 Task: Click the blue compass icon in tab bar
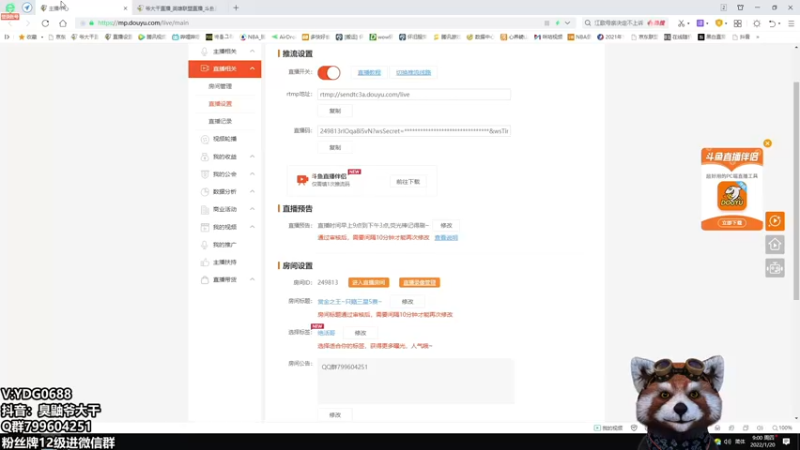tap(27, 8)
